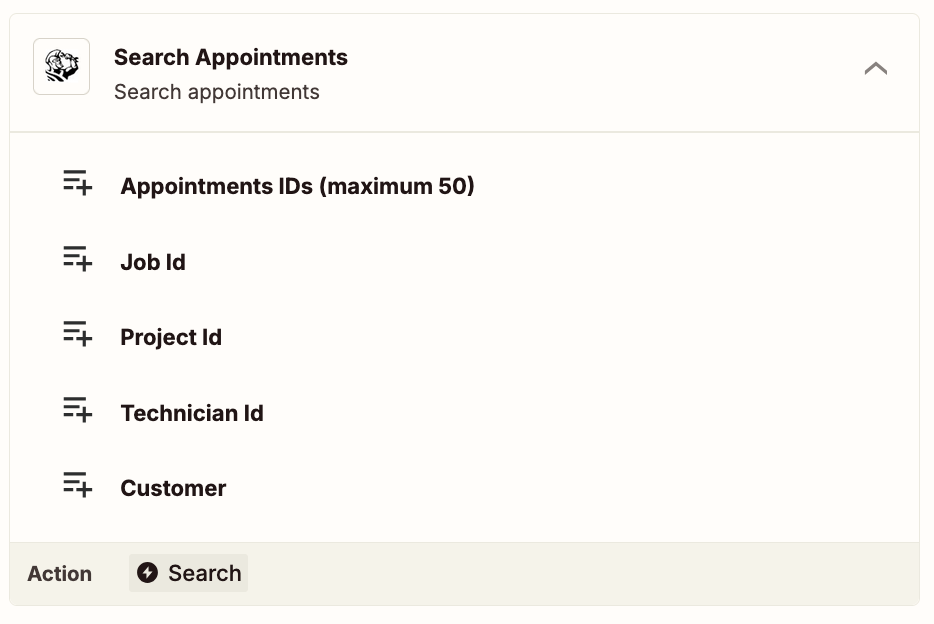Click the Action label in footer
The height and width of the screenshot is (624, 934).
coord(60,573)
